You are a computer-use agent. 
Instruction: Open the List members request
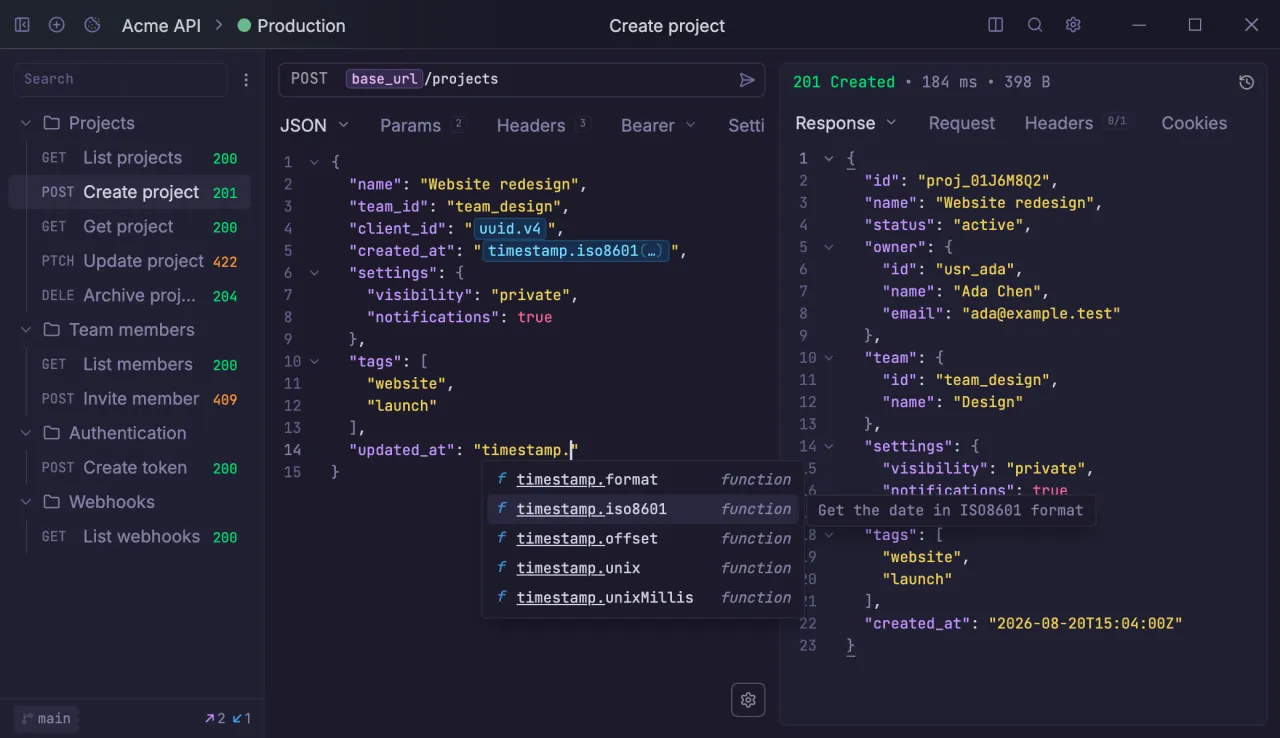[x=130, y=365]
